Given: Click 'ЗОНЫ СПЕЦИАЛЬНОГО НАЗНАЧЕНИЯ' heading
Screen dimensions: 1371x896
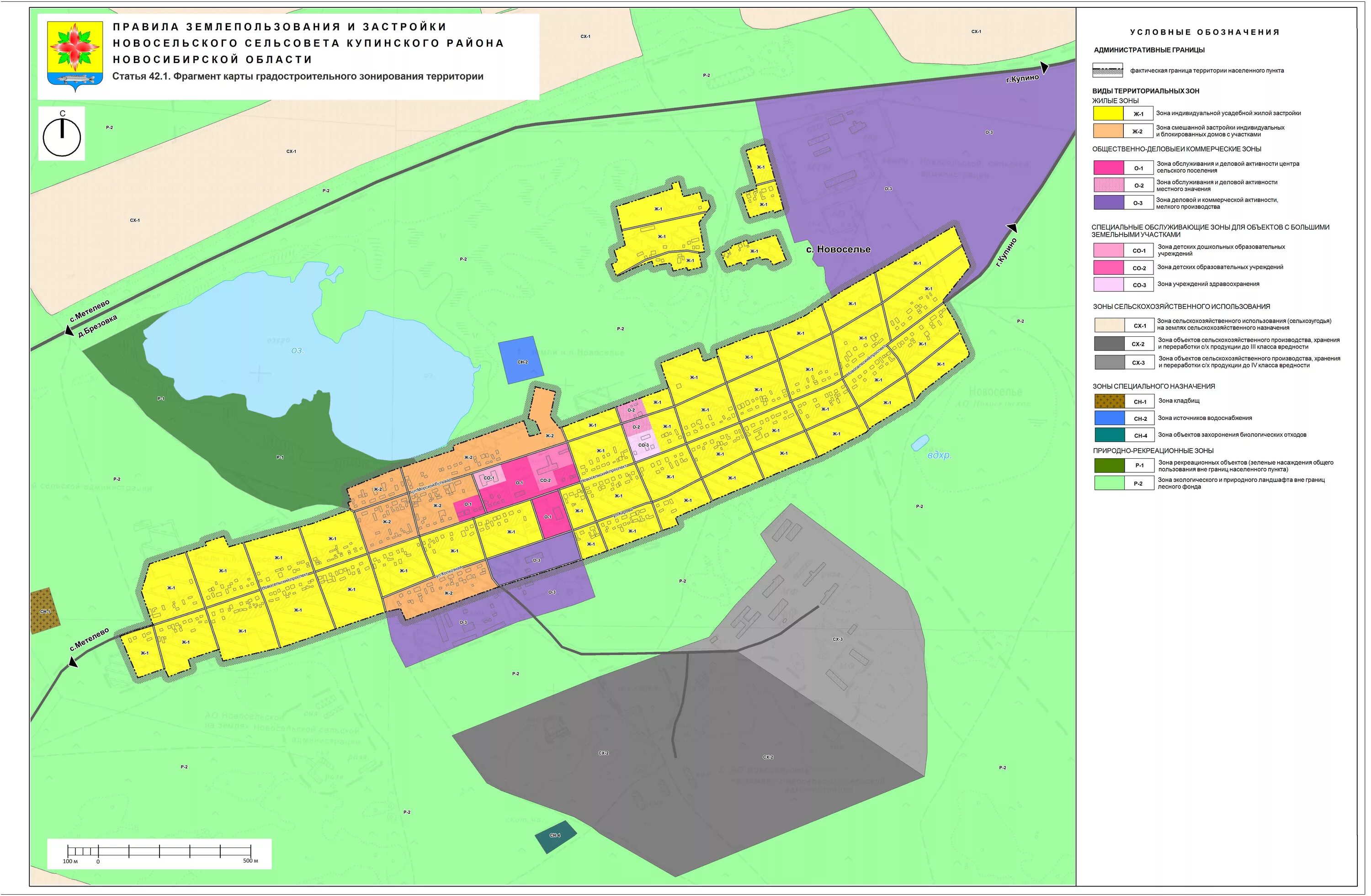Looking at the screenshot, I should click(x=1154, y=387).
